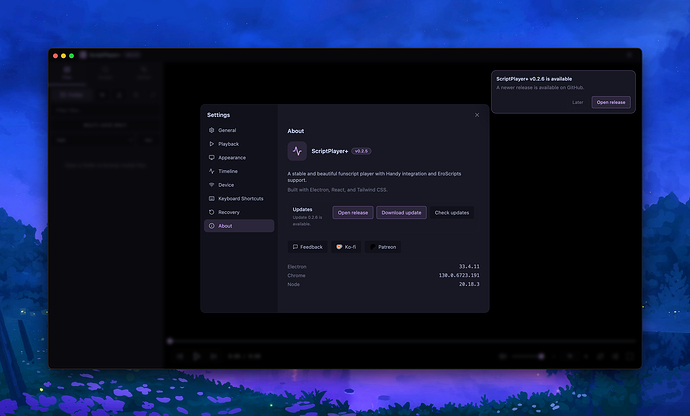The width and height of the screenshot is (690, 416).
Task: Go to Timeline settings
Action: click(239, 171)
